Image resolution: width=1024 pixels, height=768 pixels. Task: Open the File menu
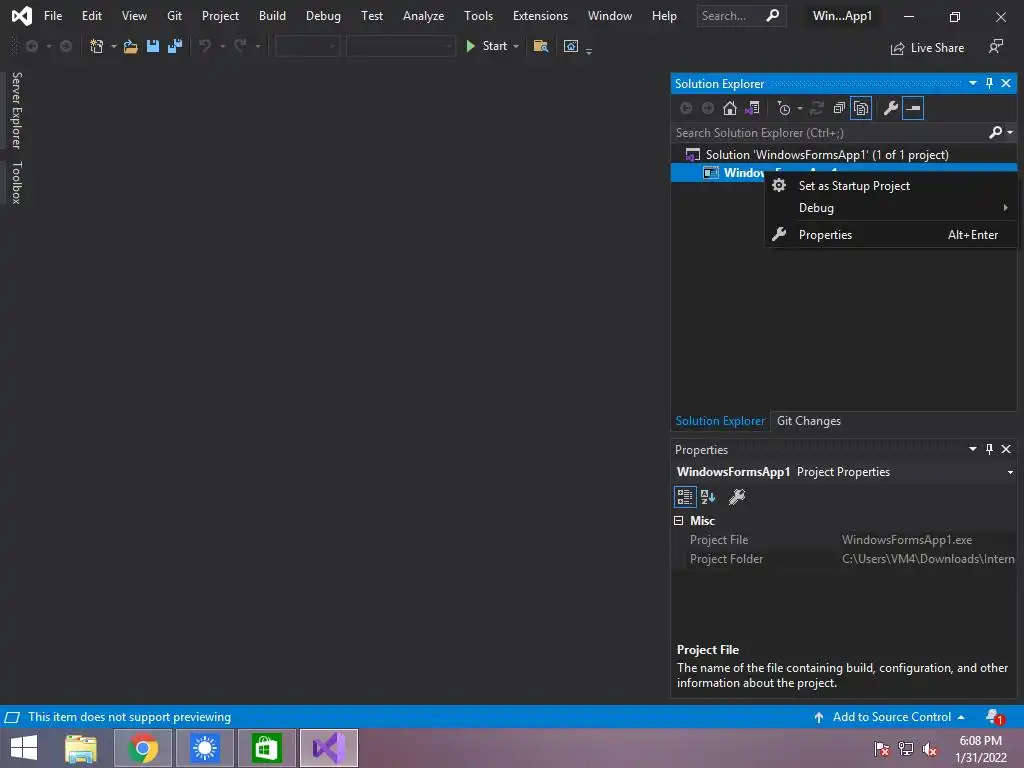click(53, 16)
